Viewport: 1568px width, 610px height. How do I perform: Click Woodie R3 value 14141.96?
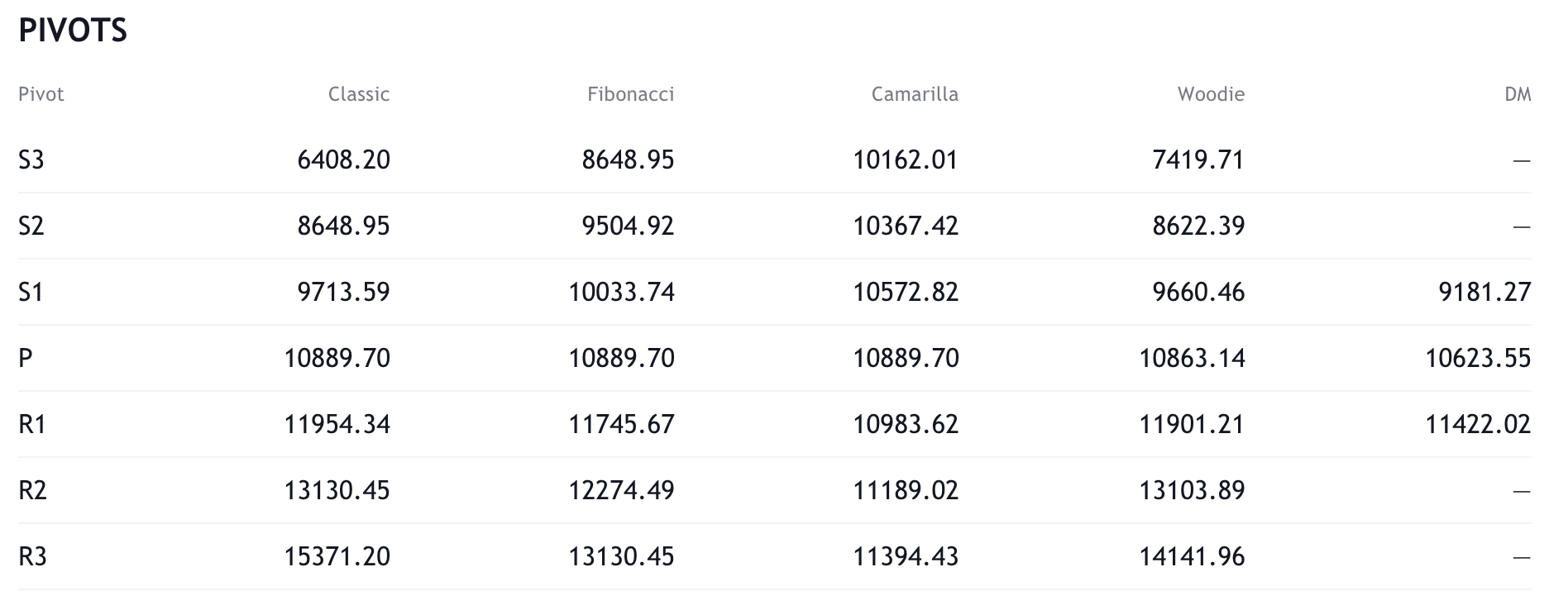1192,556
